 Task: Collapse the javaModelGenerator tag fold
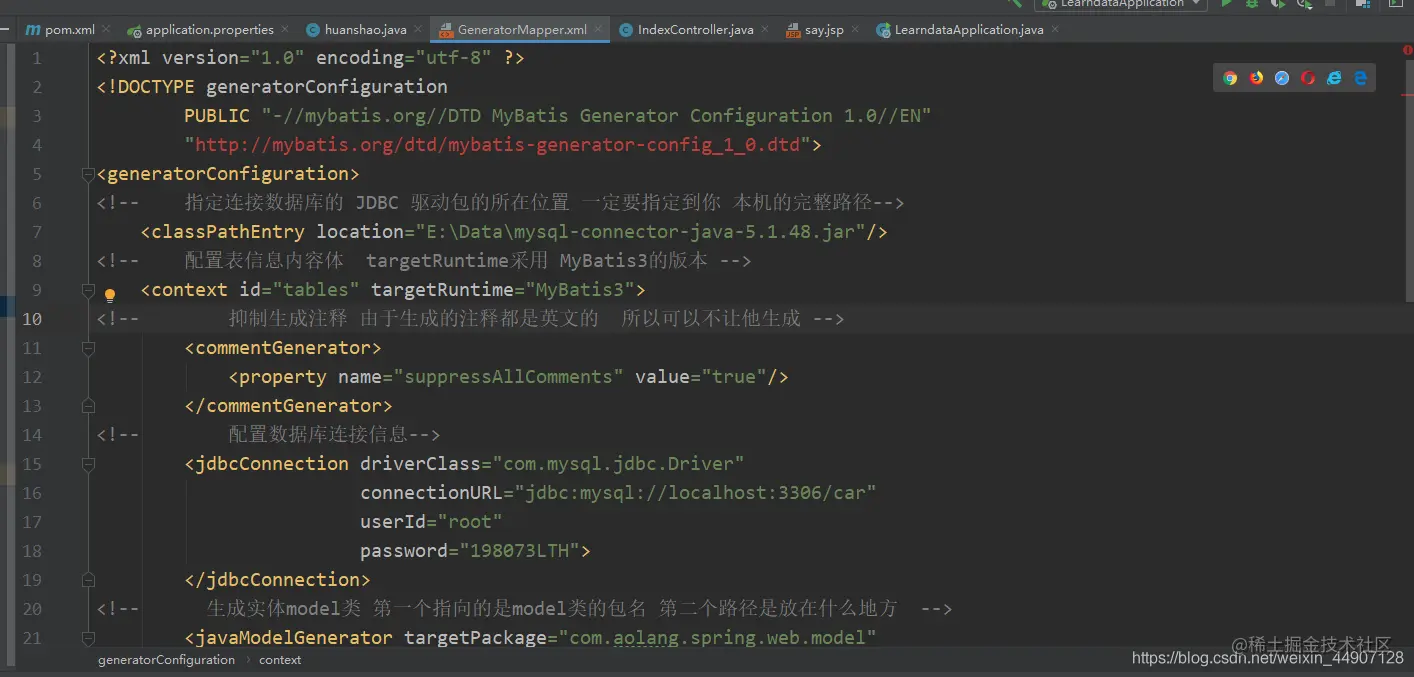(87, 638)
